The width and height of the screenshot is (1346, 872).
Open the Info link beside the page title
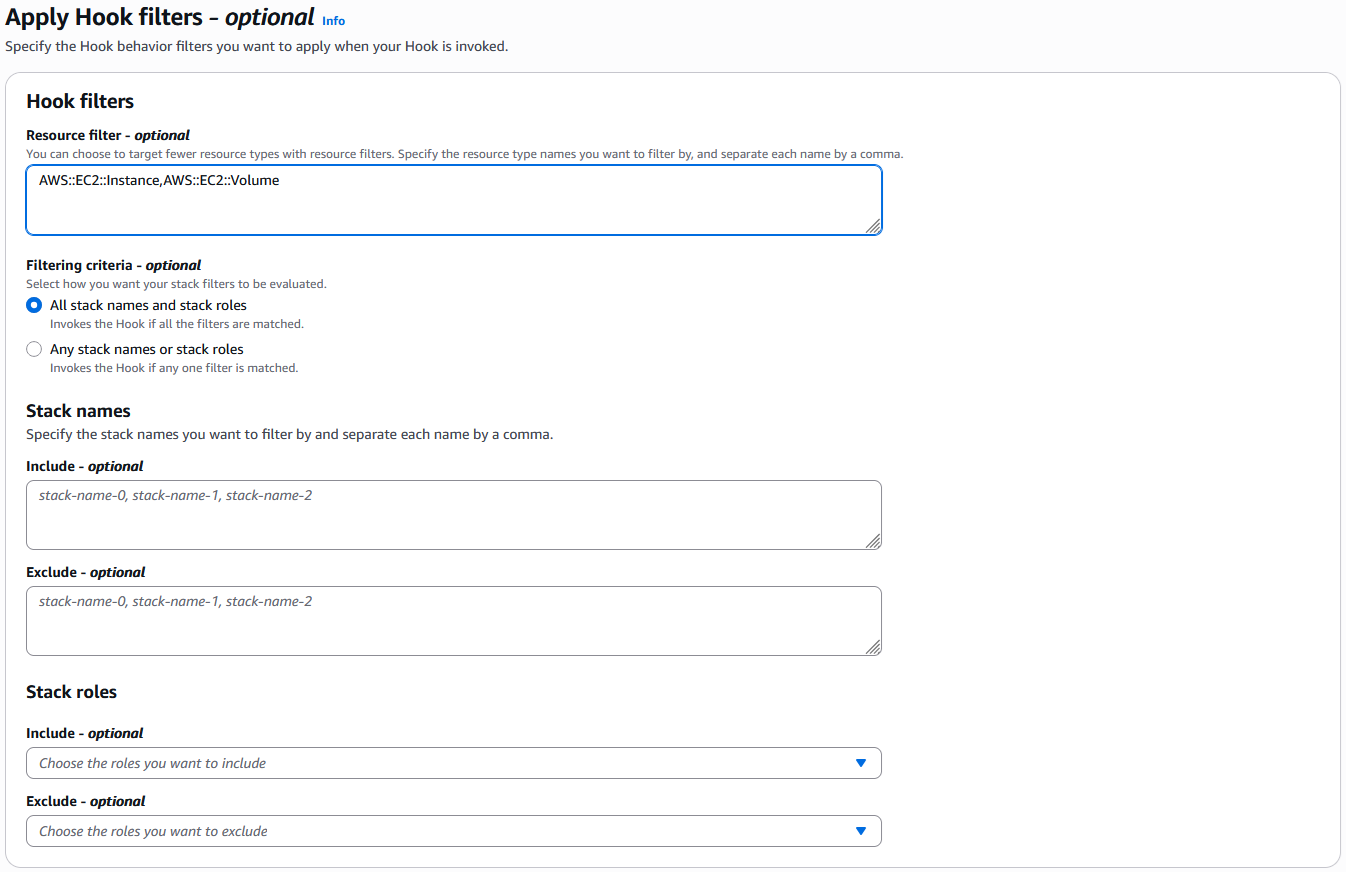coord(333,21)
